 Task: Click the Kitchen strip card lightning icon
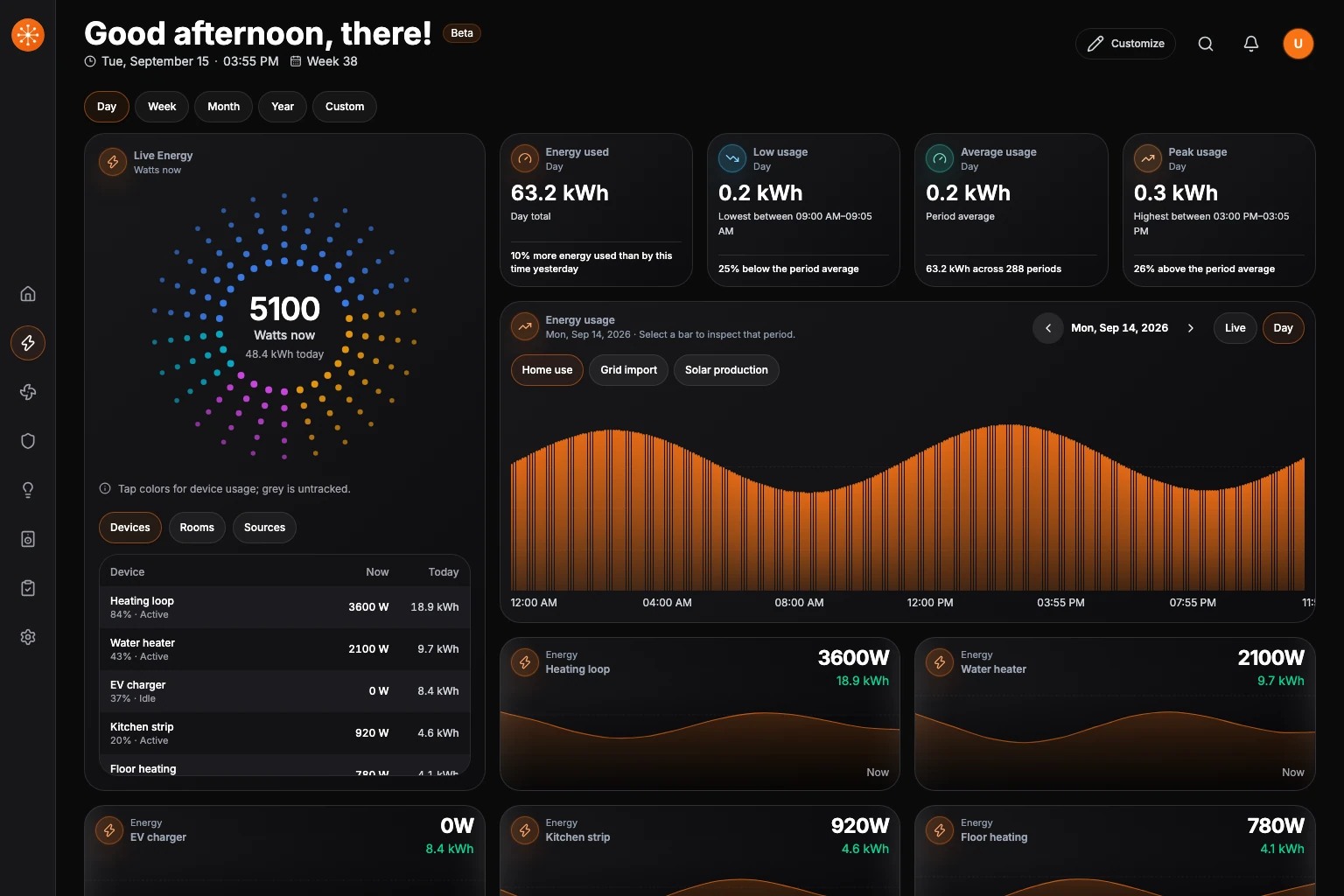pos(525,830)
